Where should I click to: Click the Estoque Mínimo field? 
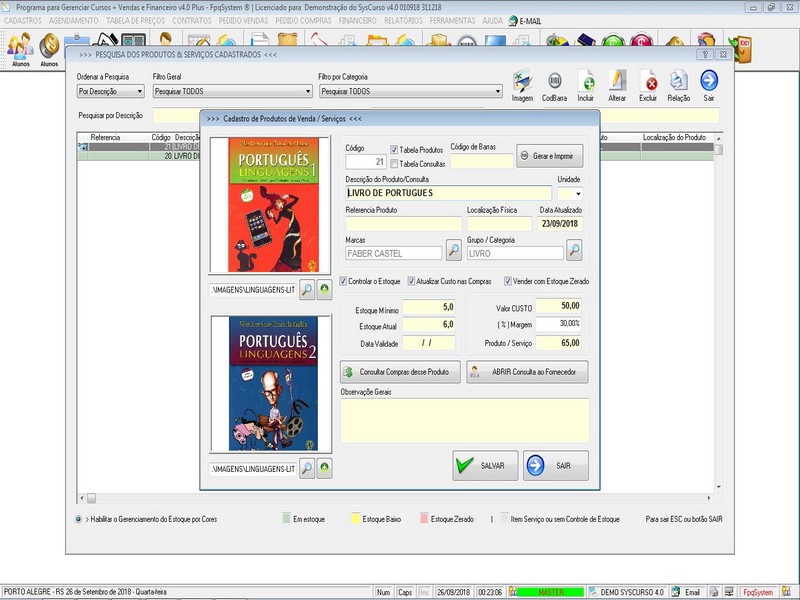tap(429, 307)
